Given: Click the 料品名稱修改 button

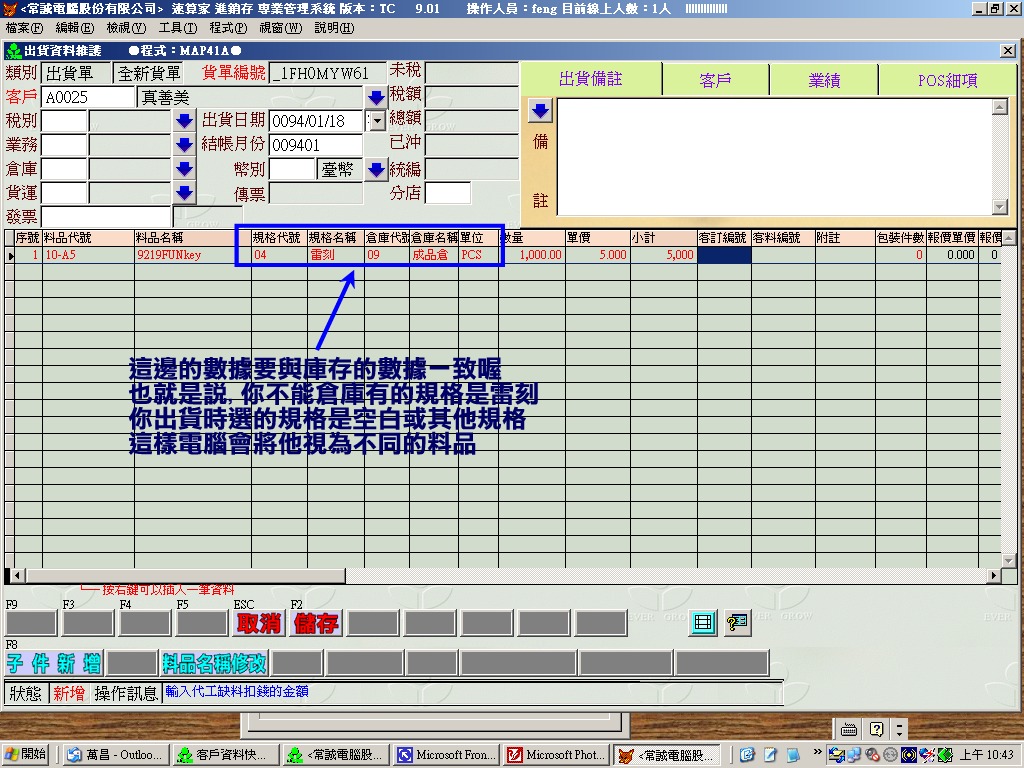Looking at the screenshot, I should tap(215, 663).
